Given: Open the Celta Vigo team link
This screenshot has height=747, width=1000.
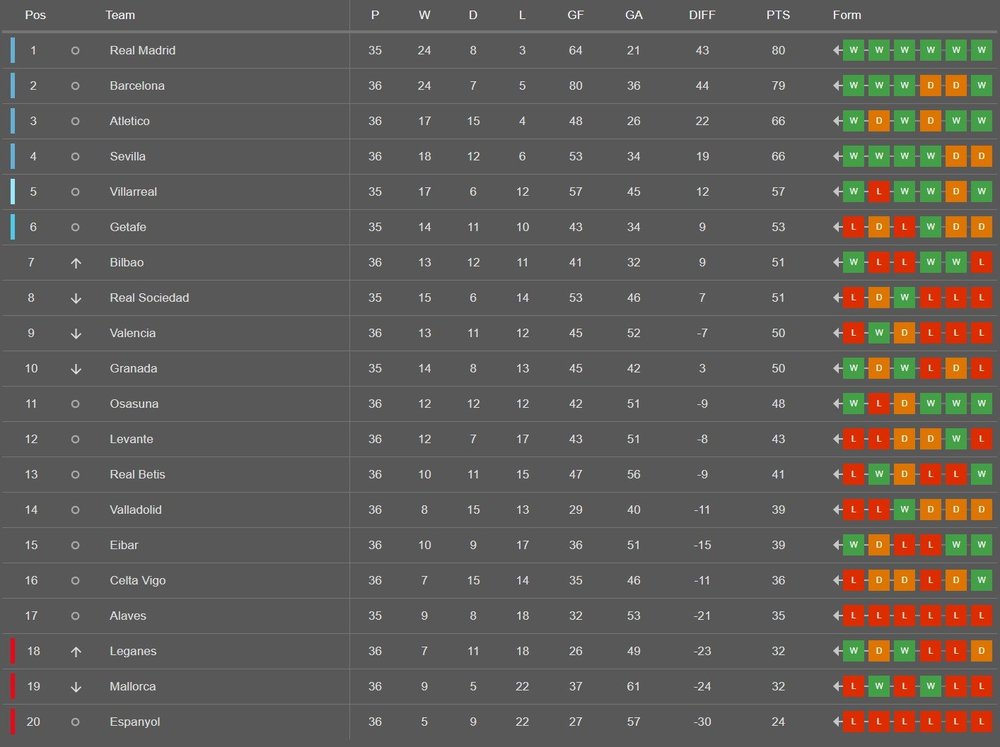Looking at the screenshot, I should tap(138, 581).
